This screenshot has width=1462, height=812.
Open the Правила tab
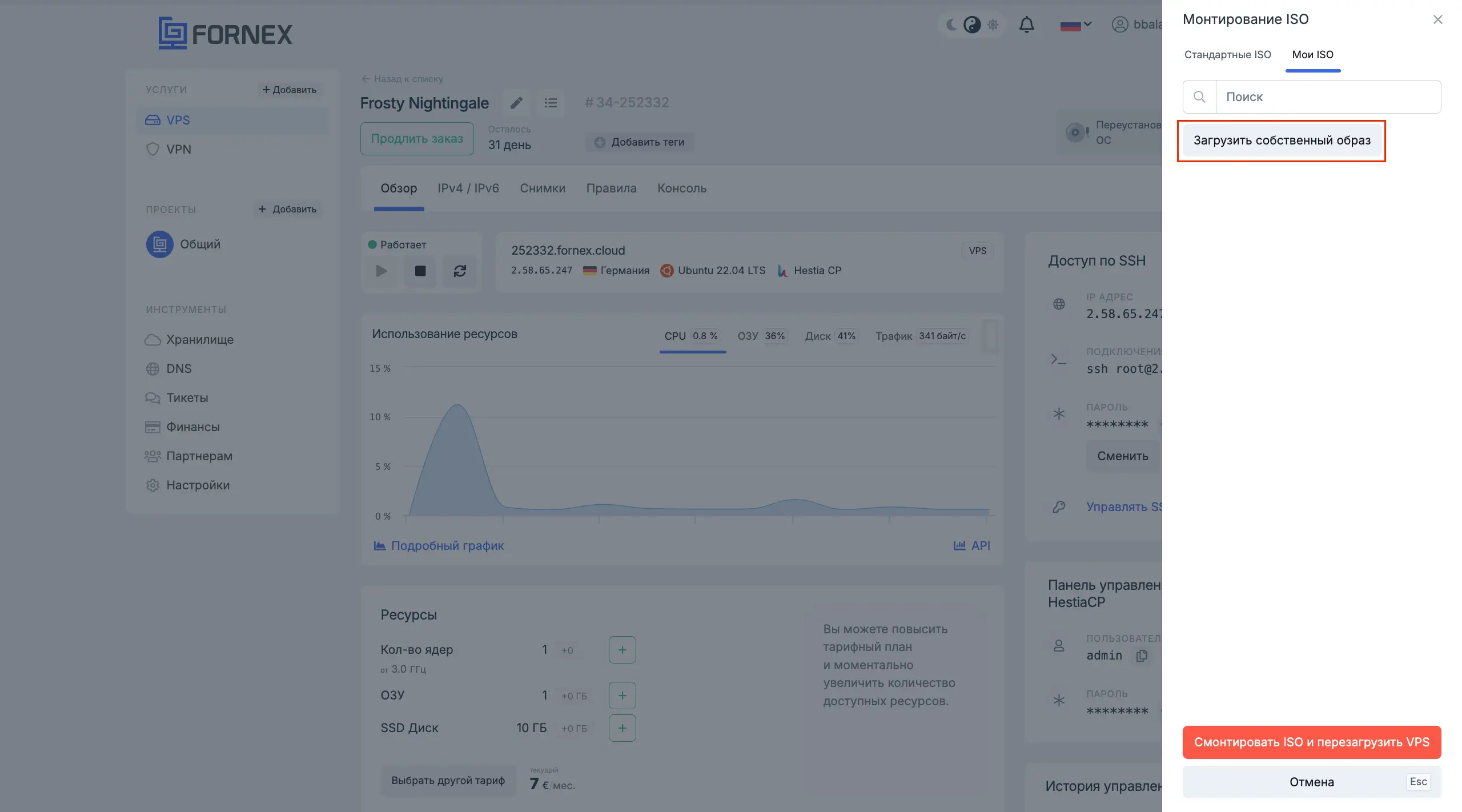[x=611, y=188]
